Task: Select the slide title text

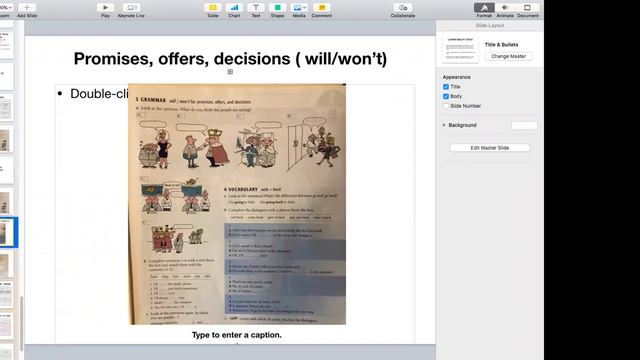Action: (230, 58)
